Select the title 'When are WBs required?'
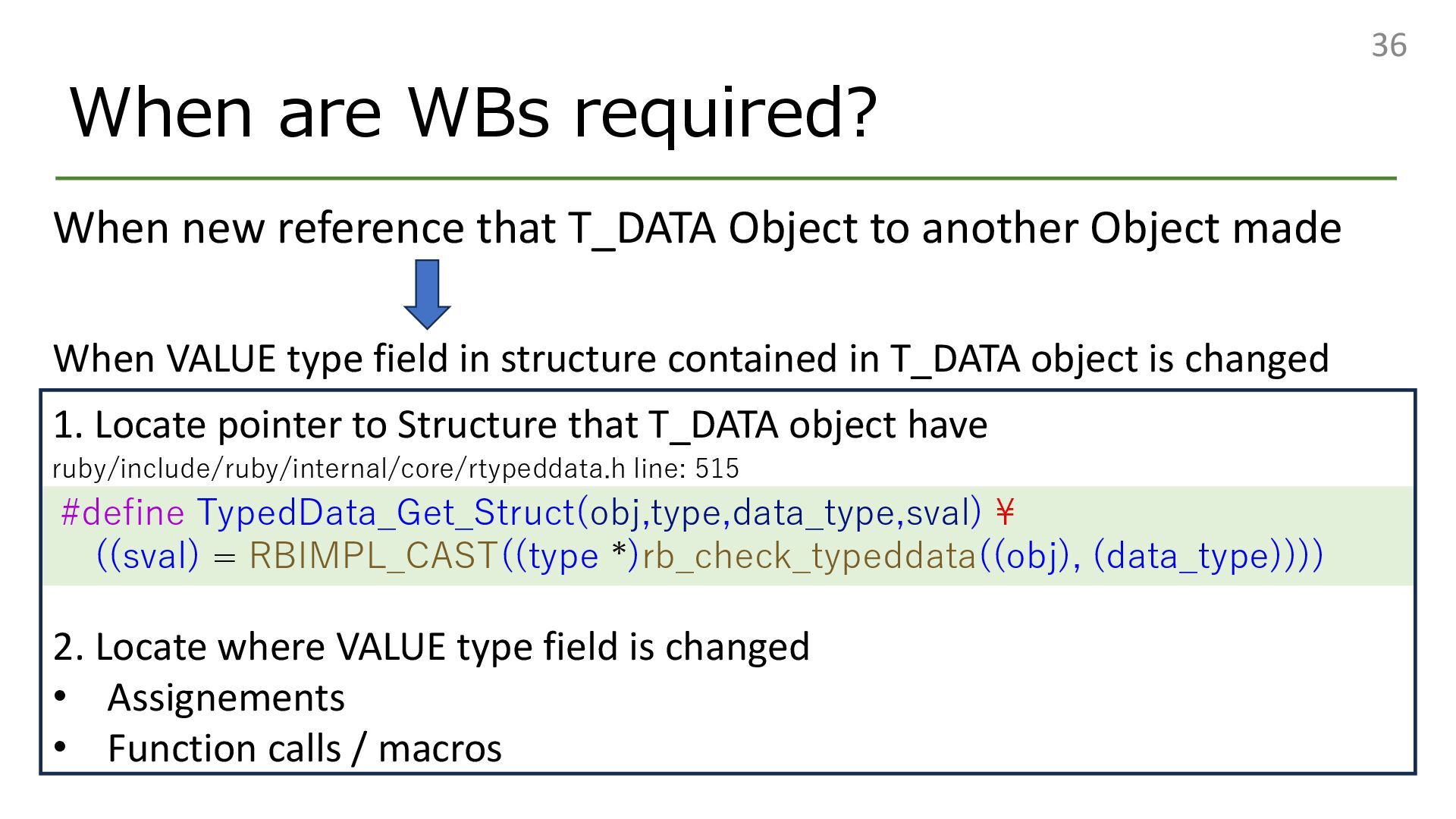The image size is (1456, 819). 474,112
